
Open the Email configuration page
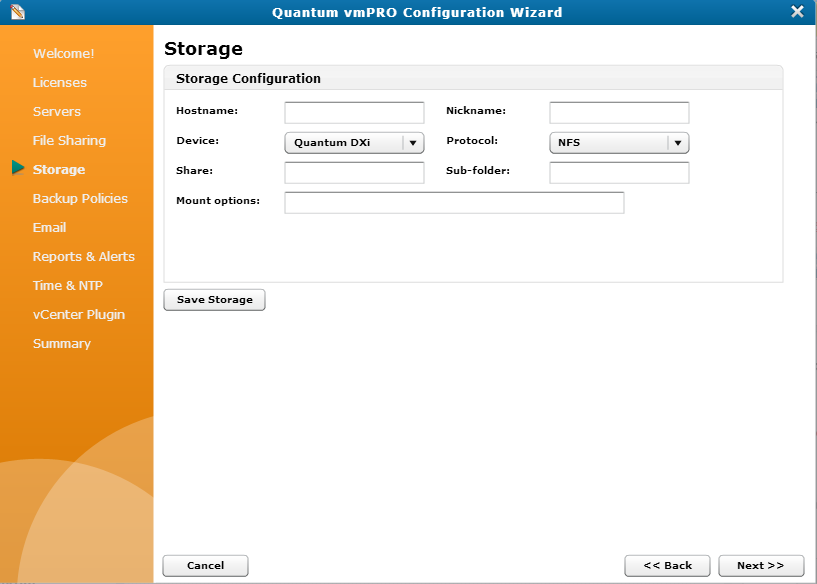[49, 227]
